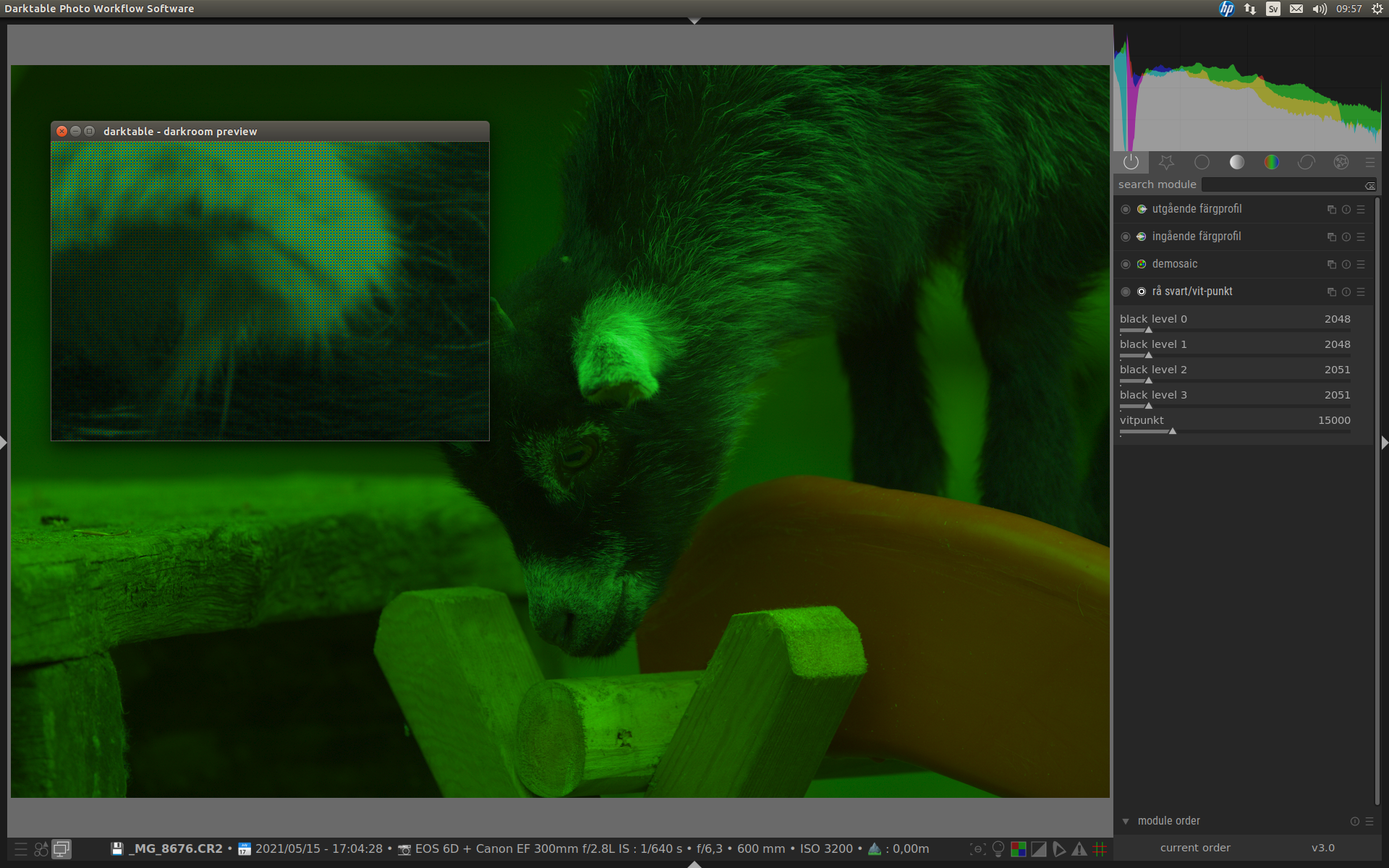Open presets menu for utgående färgprofil
Screen dimensions: 1389x868
click(x=1361, y=210)
